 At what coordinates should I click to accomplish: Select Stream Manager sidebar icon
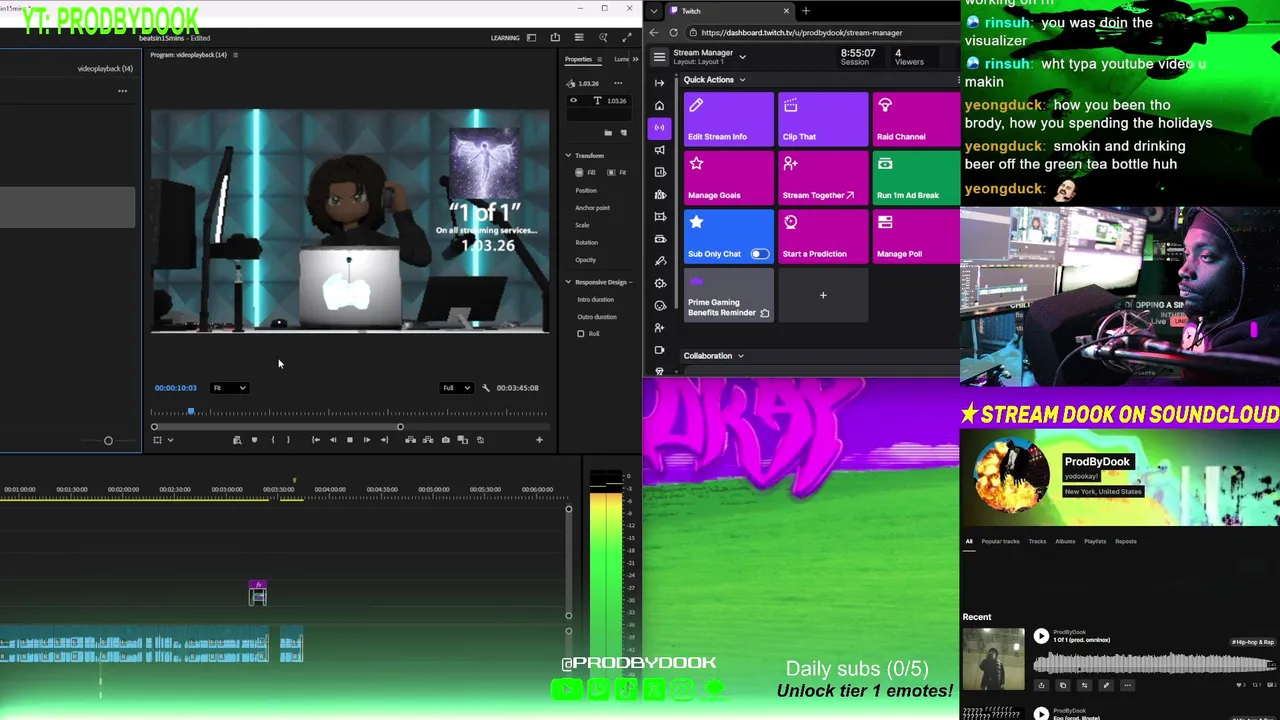[659, 127]
